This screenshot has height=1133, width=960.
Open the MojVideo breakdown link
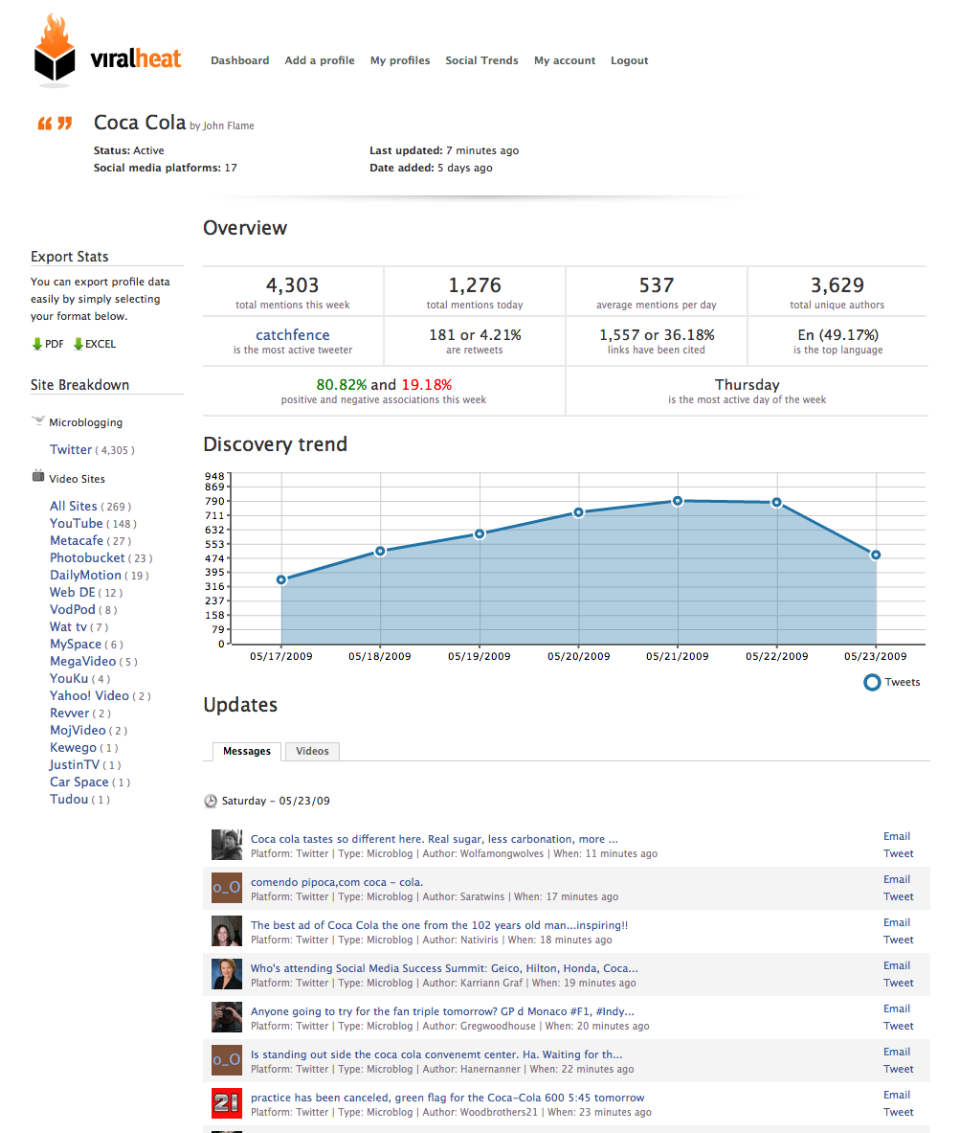(77, 731)
